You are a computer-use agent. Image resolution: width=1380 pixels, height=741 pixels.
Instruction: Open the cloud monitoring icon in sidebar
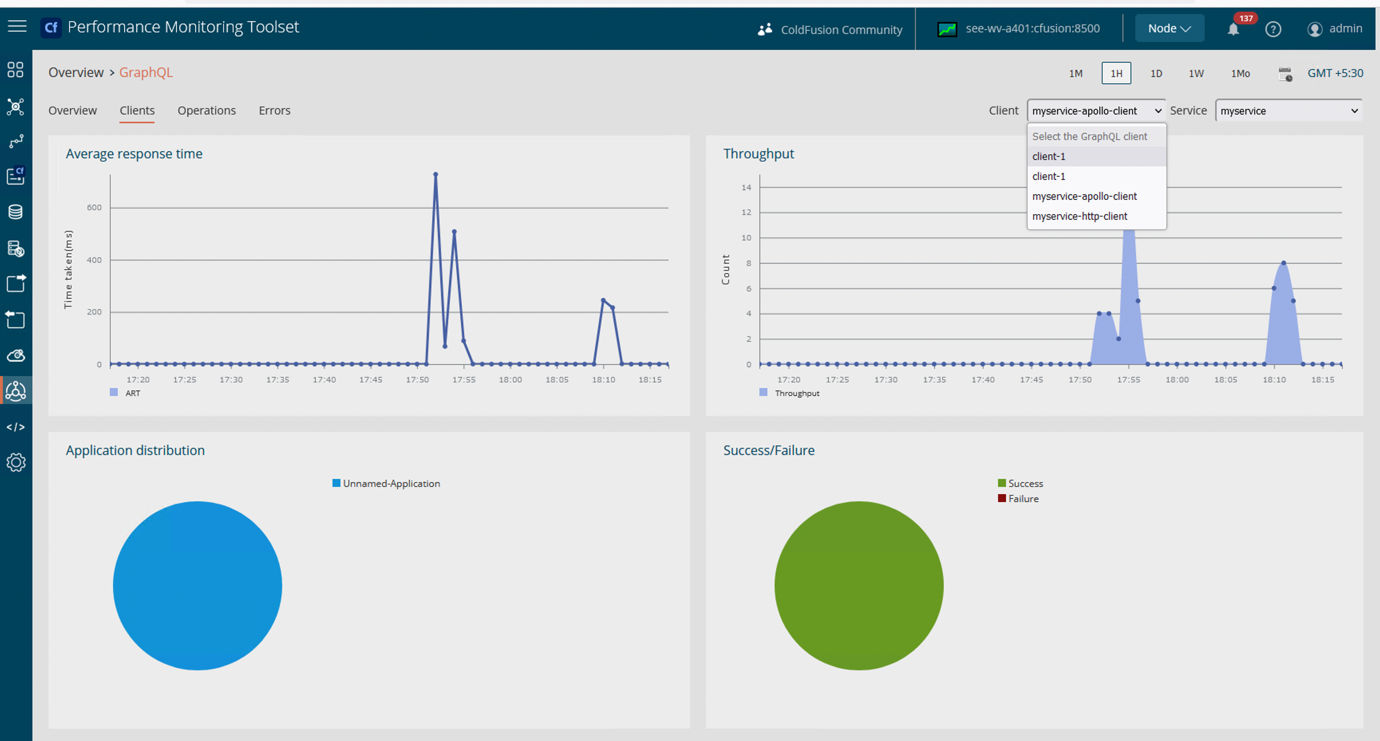[x=15, y=355]
